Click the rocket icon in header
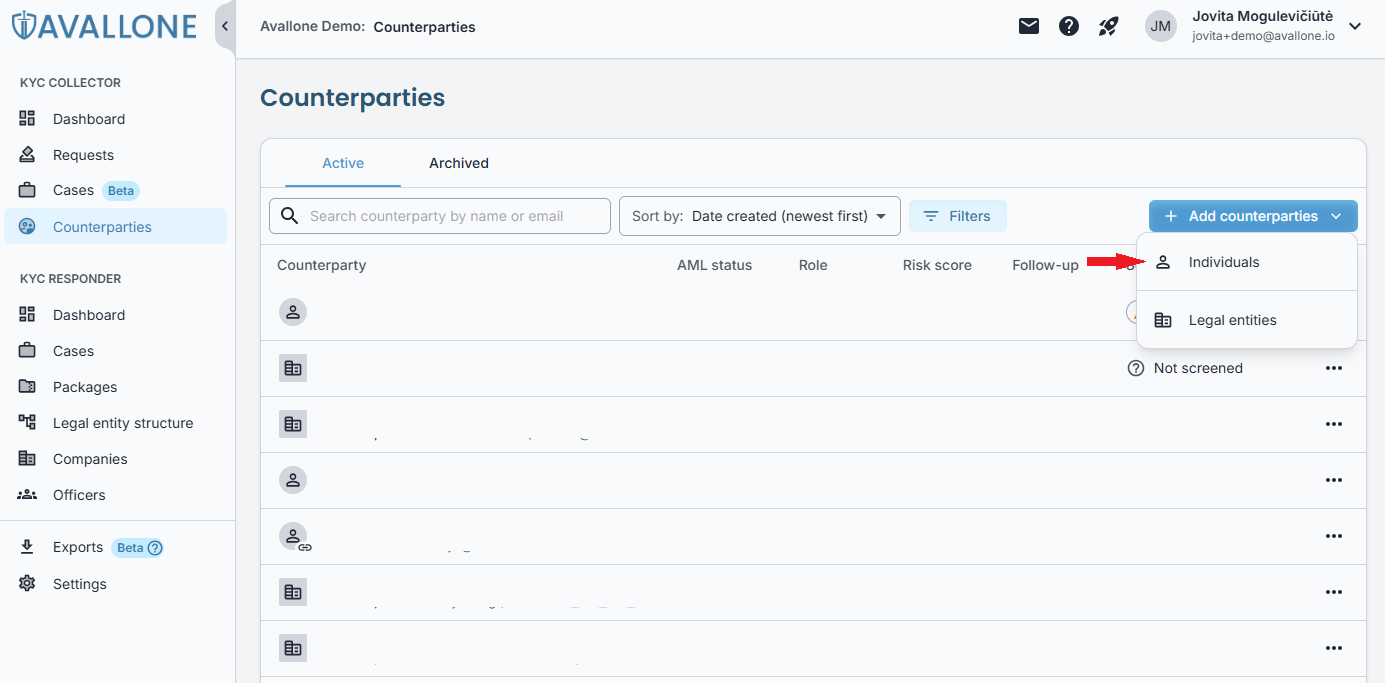The height and width of the screenshot is (683, 1385). click(x=1109, y=26)
